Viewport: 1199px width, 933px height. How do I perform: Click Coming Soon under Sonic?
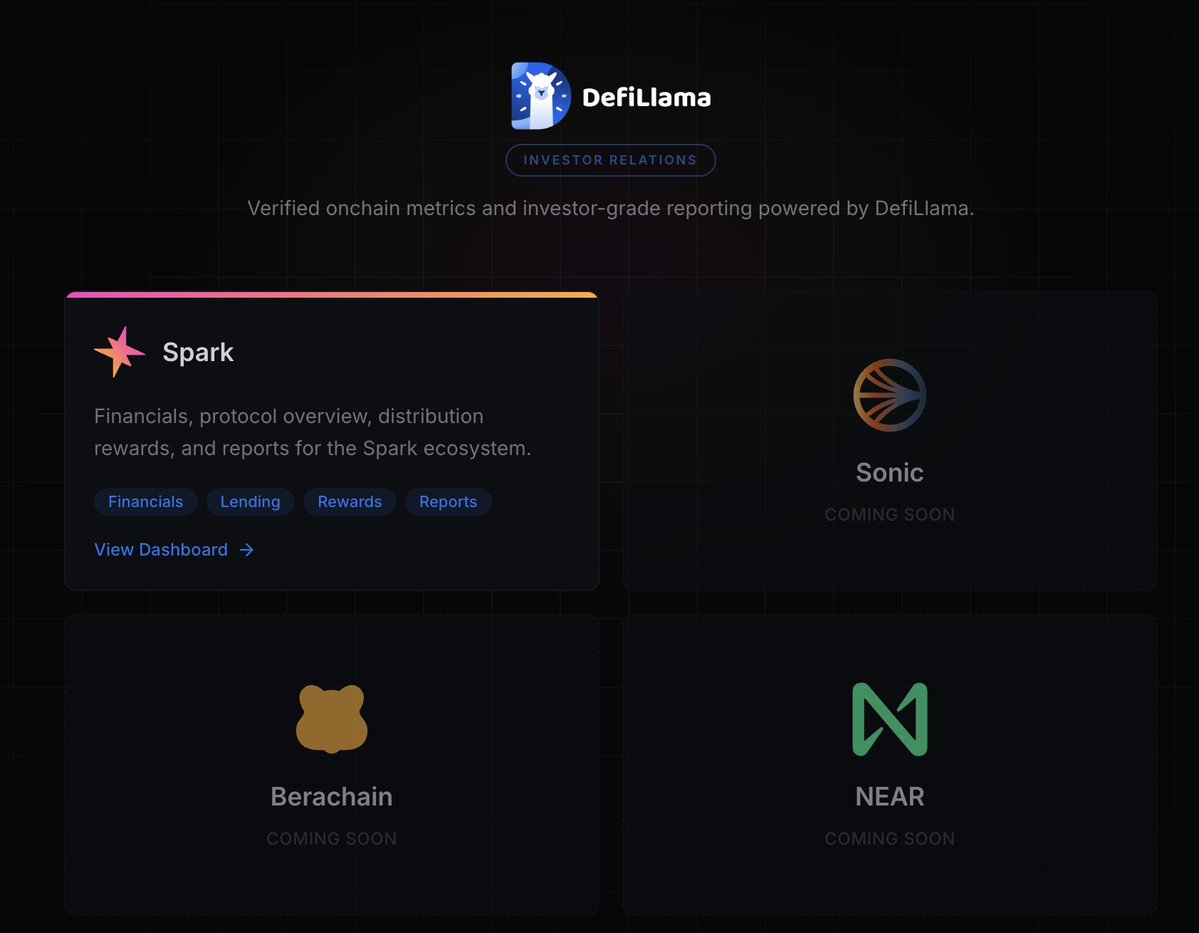[889, 515]
